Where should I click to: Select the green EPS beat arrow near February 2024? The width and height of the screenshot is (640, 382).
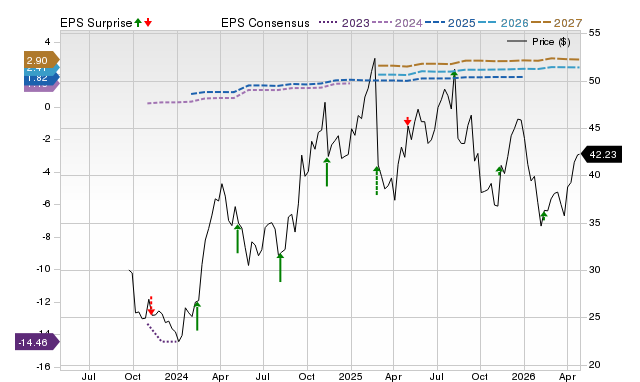[197, 316]
